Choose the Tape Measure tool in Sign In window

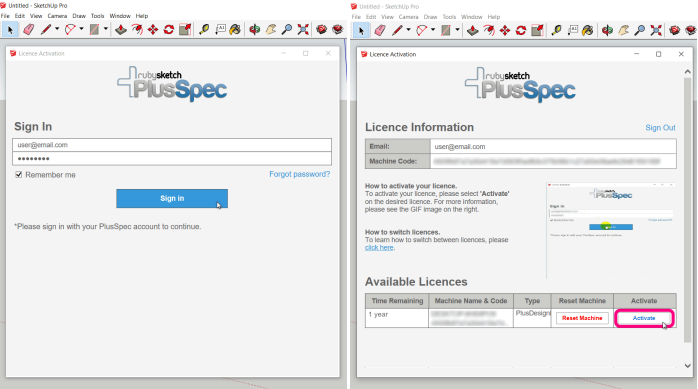tap(204, 30)
